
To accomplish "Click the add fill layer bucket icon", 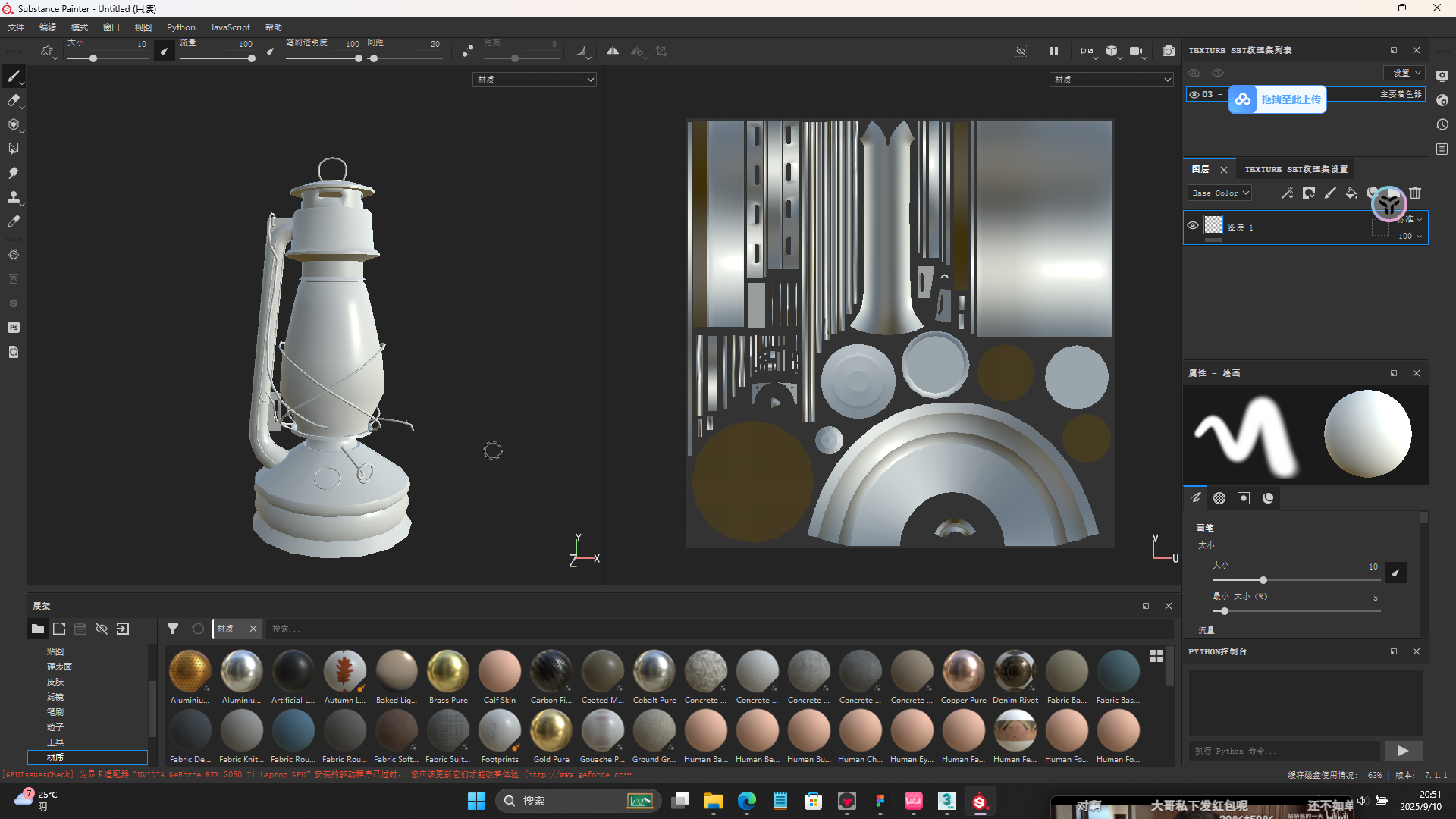I will point(1351,193).
